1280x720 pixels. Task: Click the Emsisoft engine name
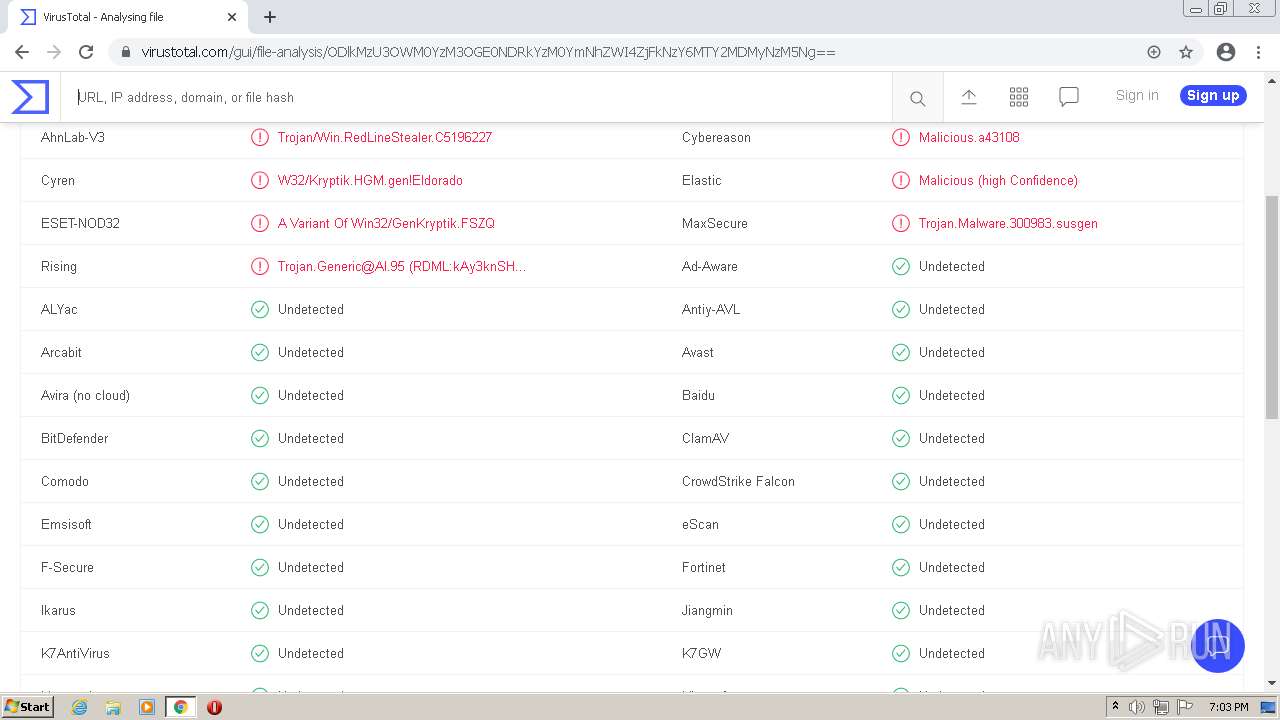[66, 524]
